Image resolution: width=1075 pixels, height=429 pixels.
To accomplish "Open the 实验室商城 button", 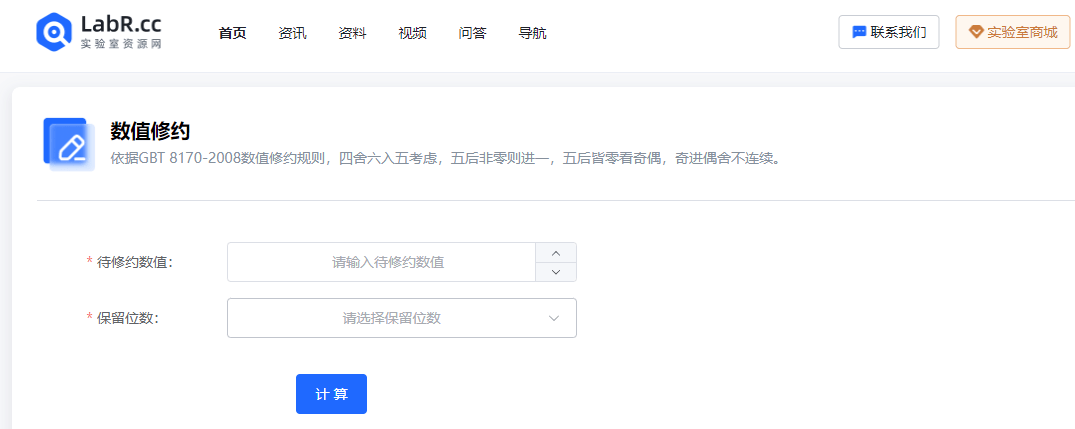I will click(x=1013, y=32).
